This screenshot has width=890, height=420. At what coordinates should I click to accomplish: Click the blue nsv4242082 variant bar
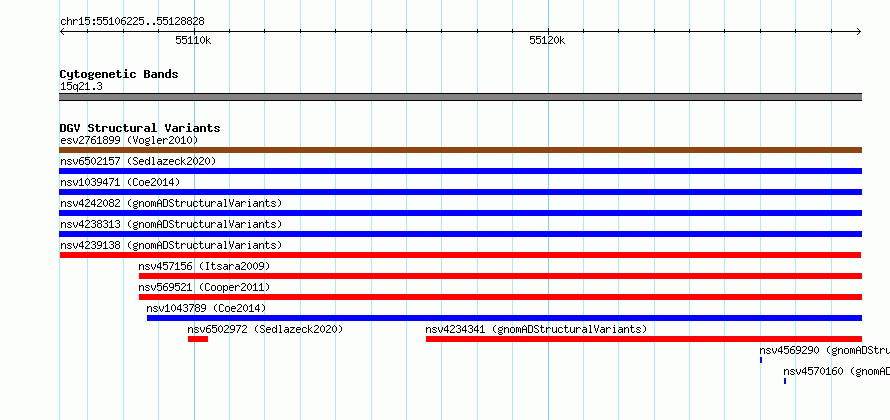(x=460, y=213)
